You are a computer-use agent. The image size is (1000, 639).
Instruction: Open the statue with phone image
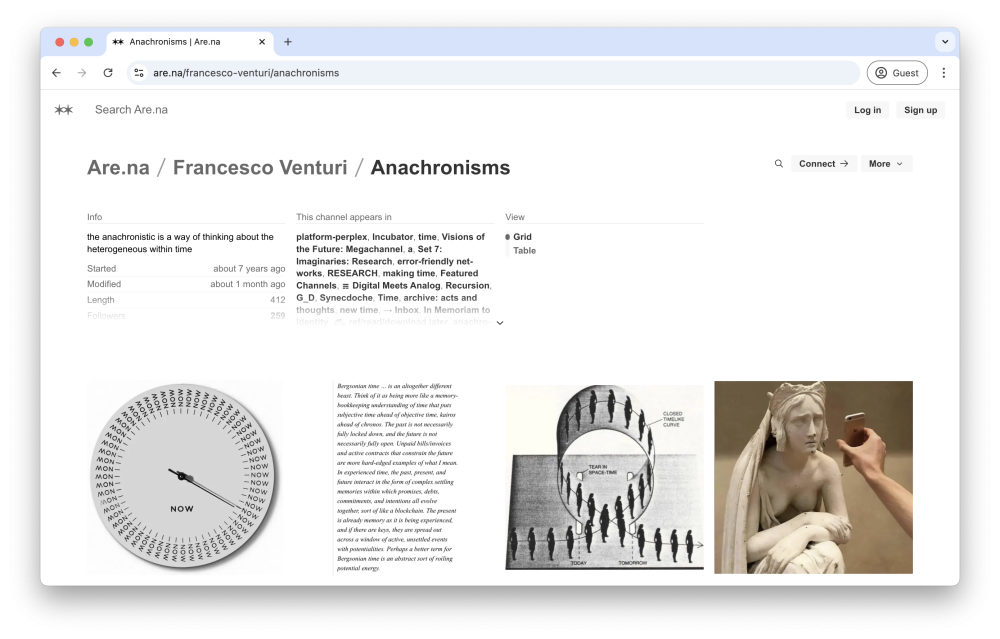pyautogui.click(x=813, y=478)
